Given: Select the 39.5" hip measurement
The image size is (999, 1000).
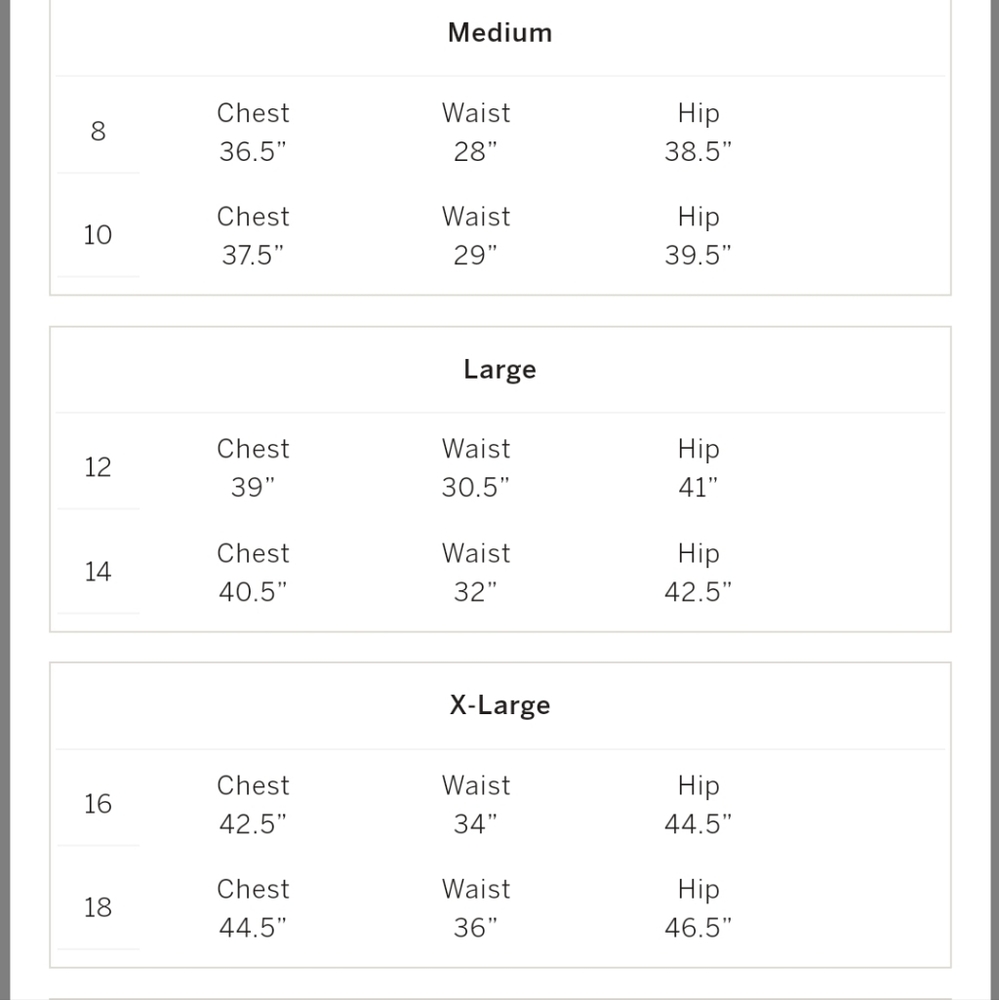Looking at the screenshot, I should coord(698,255).
